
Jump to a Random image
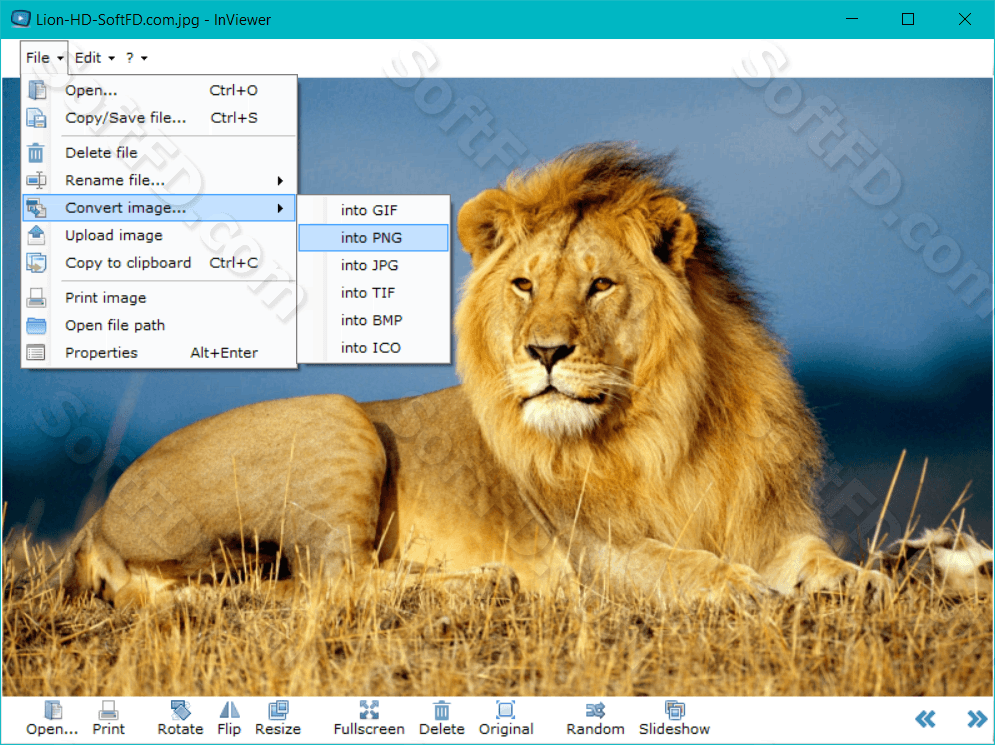pos(595,709)
